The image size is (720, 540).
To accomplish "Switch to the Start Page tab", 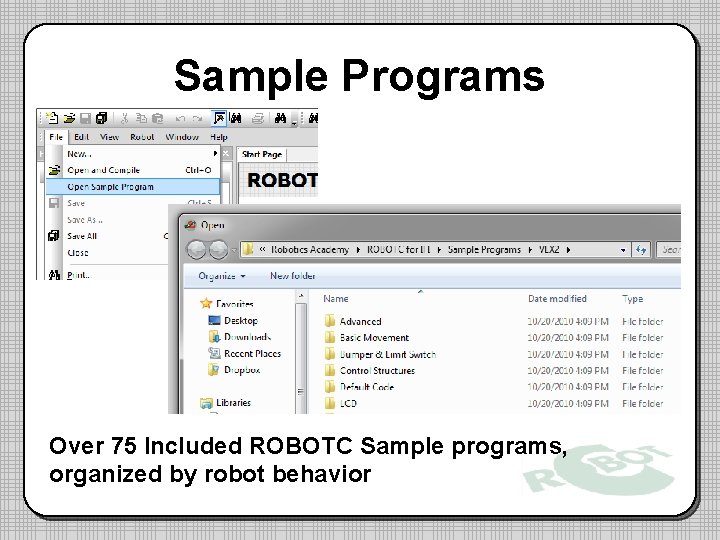I will (262, 154).
